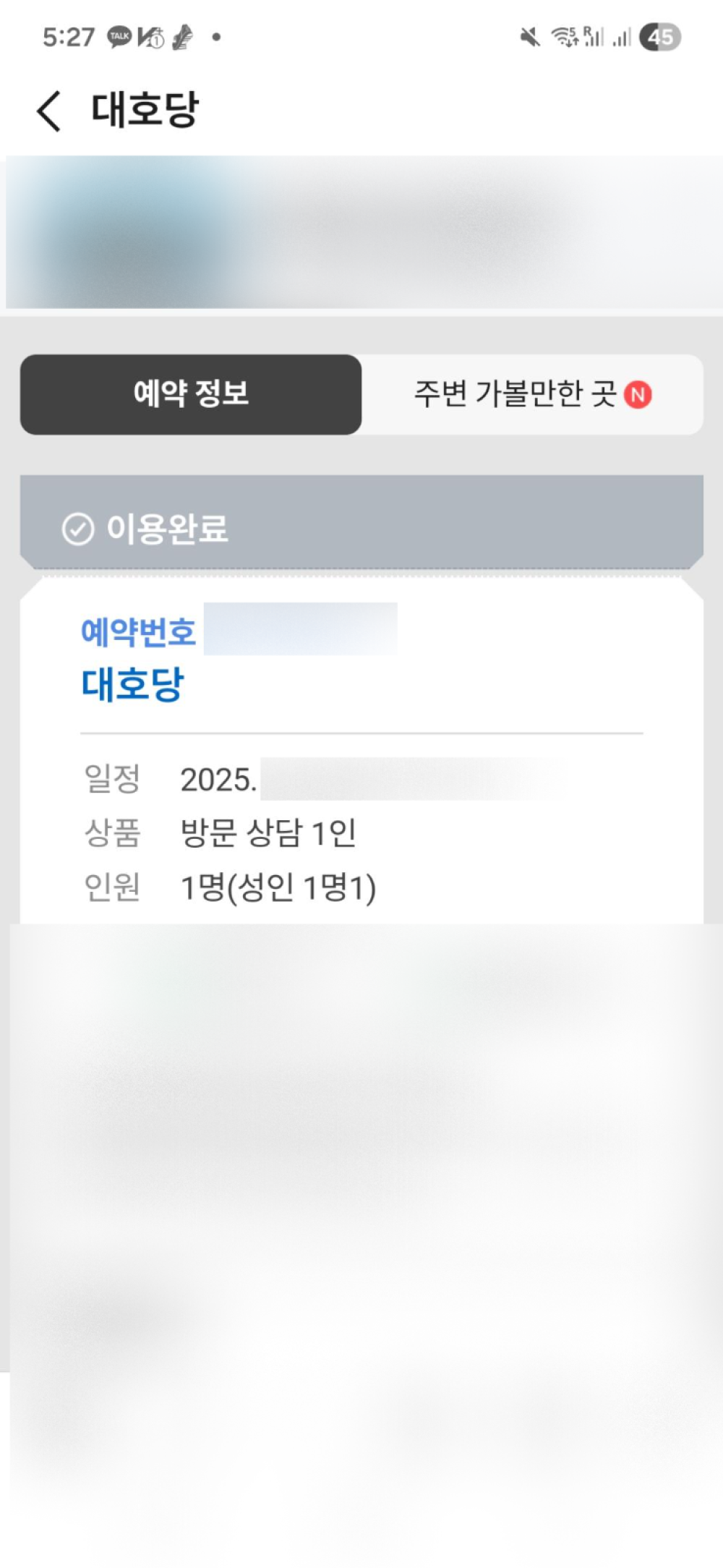Tap the overflow notification dot in status bar
Image resolution: width=723 pixels, height=1568 pixels.
pyautogui.click(x=215, y=37)
